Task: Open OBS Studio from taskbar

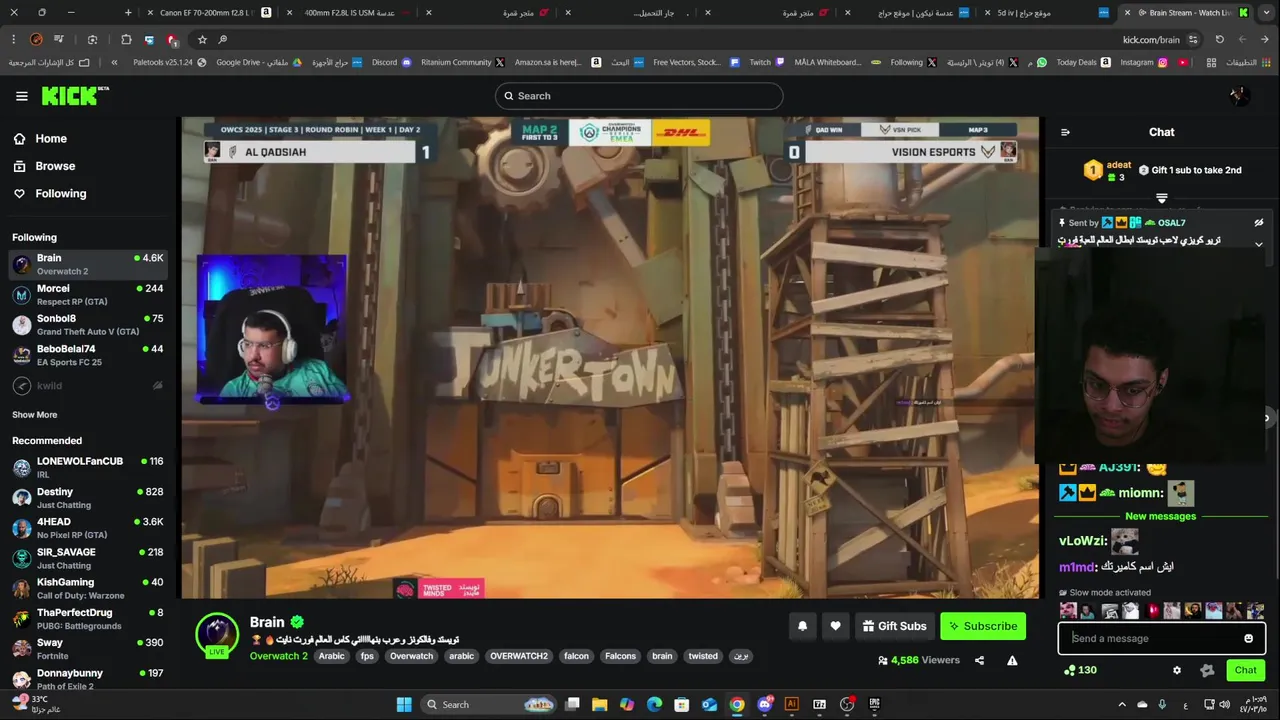Action: tap(846, 704)
